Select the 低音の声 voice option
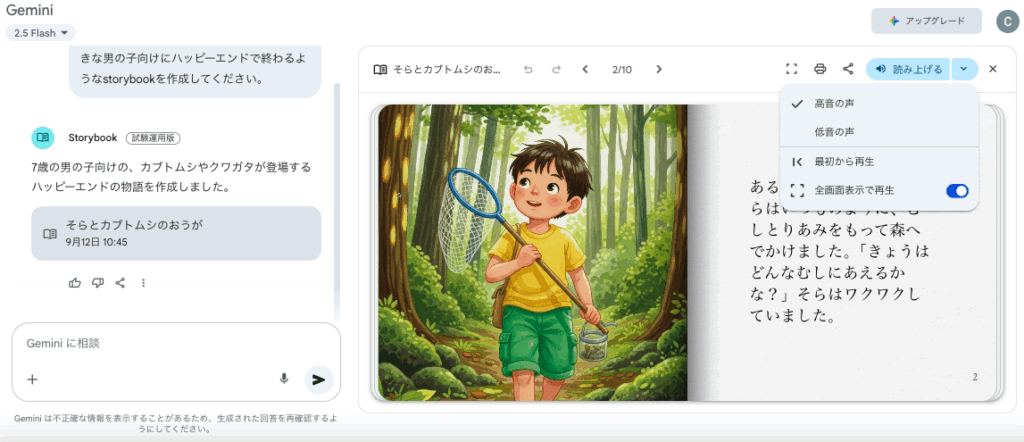 pos(879,132)
